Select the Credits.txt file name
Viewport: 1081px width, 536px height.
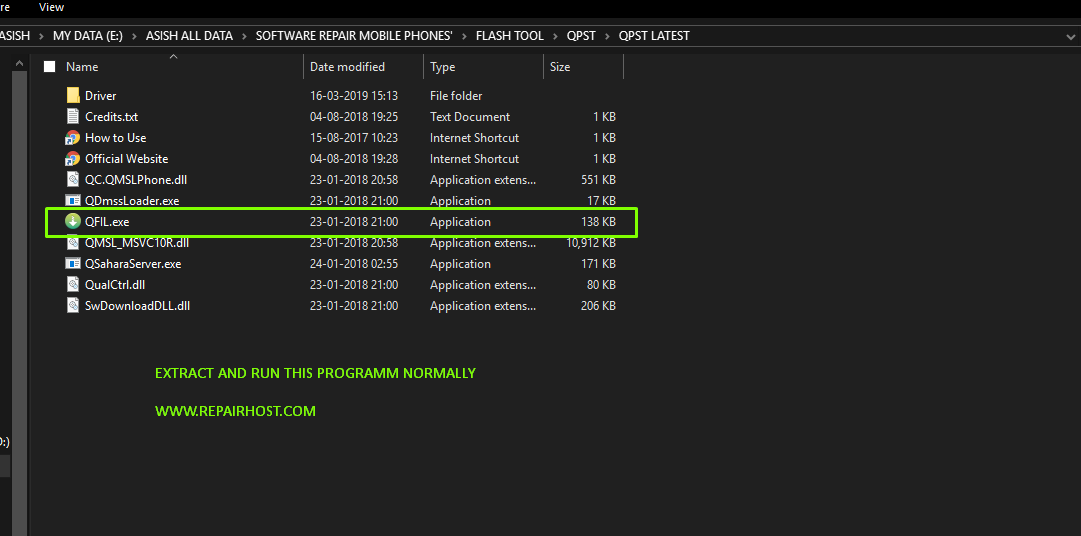tap(112, 117)
